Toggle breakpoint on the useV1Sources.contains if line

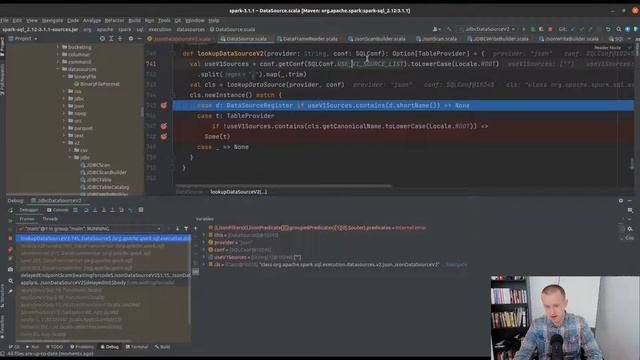164,126
